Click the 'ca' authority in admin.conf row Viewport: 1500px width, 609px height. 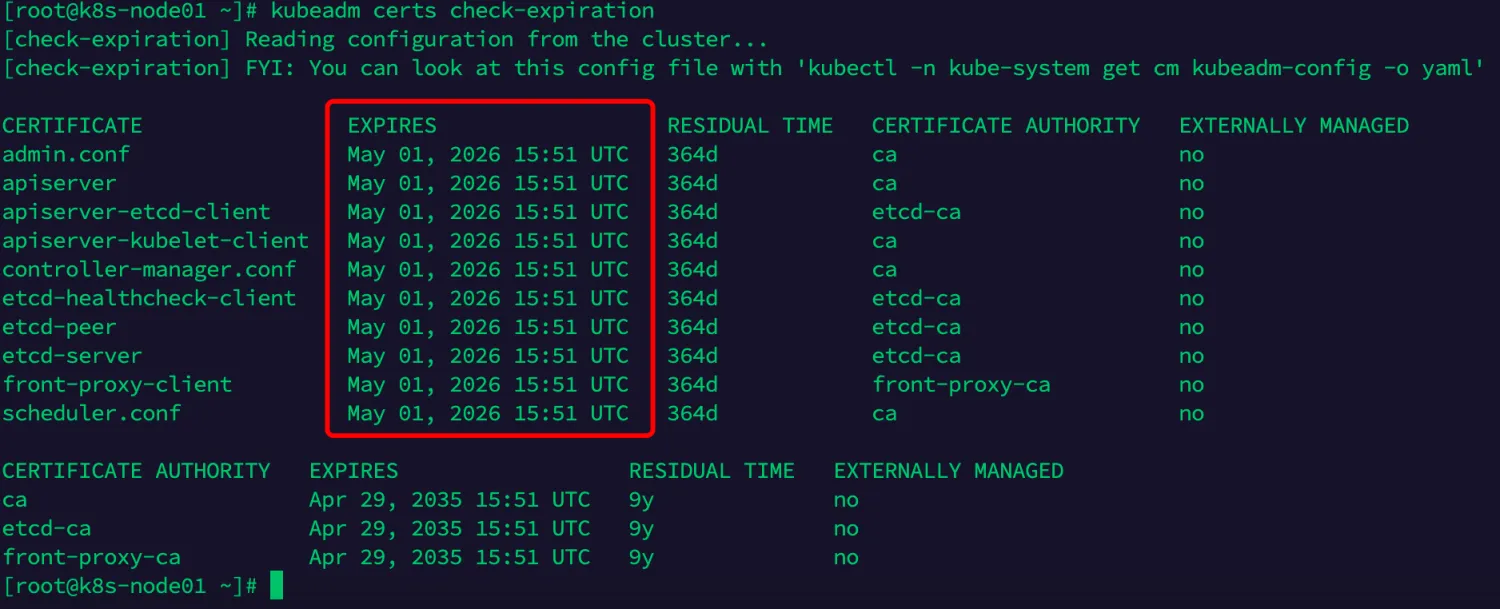884,154
